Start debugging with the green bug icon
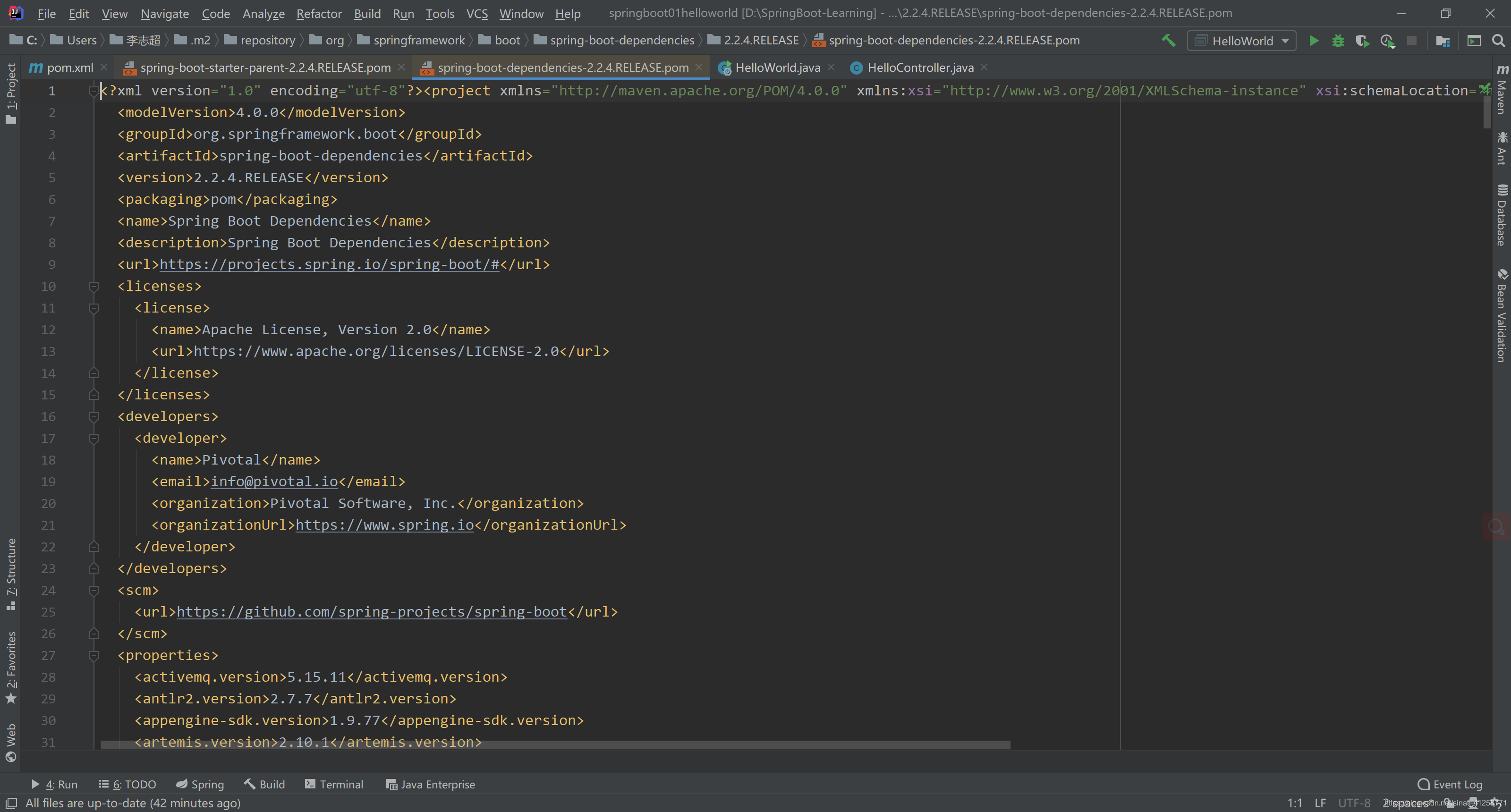 1338,41
